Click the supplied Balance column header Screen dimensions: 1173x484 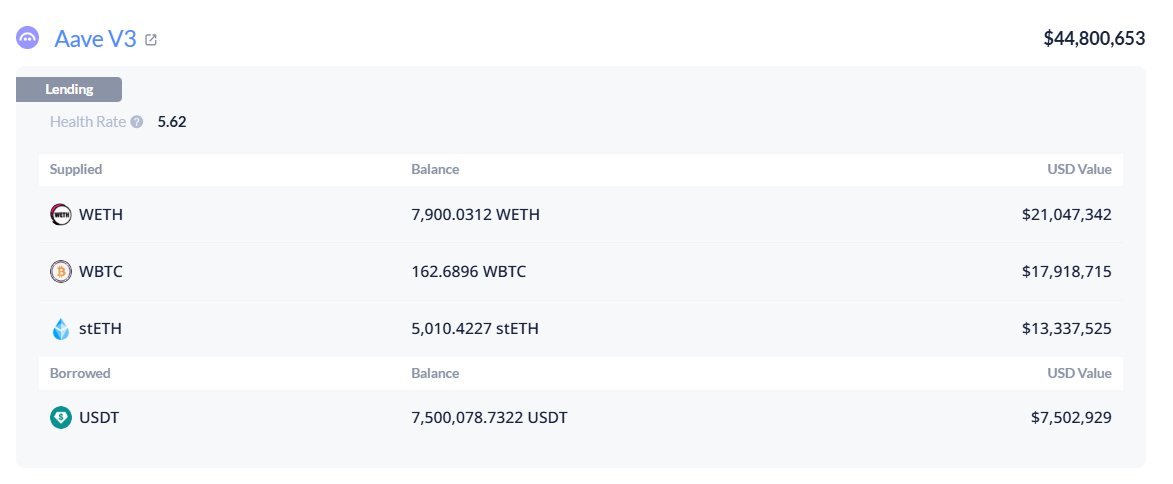pyautogui.click(x=435, y=169)
